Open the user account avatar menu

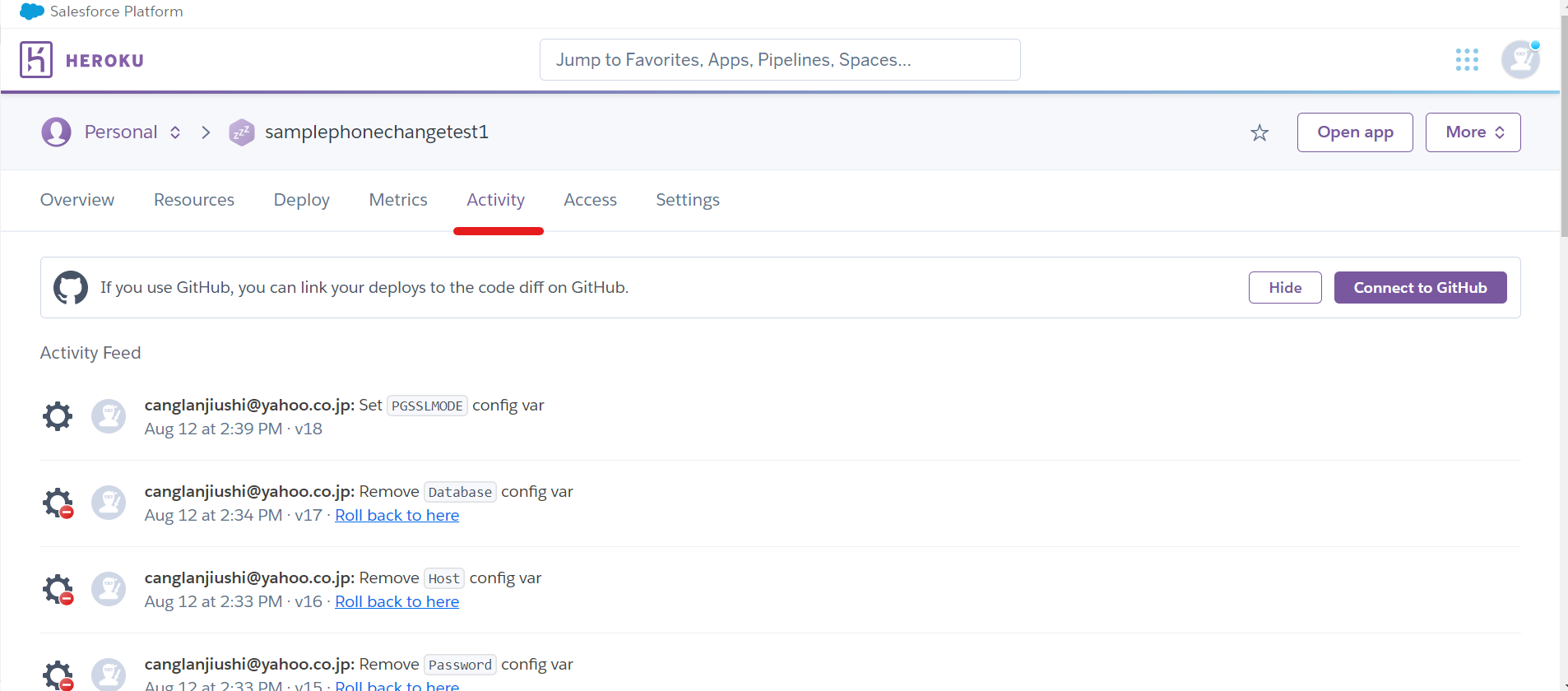click(x=1520, y=59)
